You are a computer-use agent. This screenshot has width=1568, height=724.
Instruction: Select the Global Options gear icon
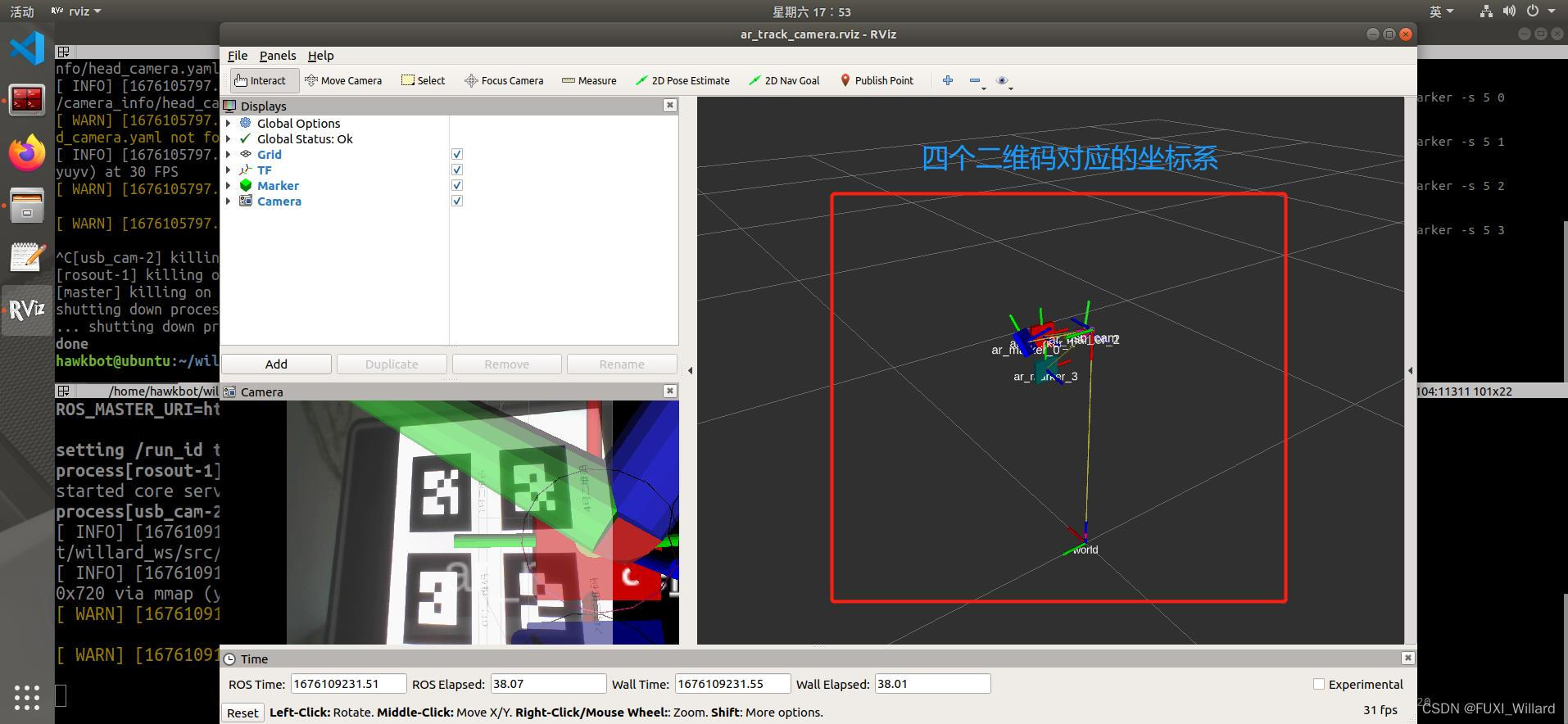tap(246, 123)
